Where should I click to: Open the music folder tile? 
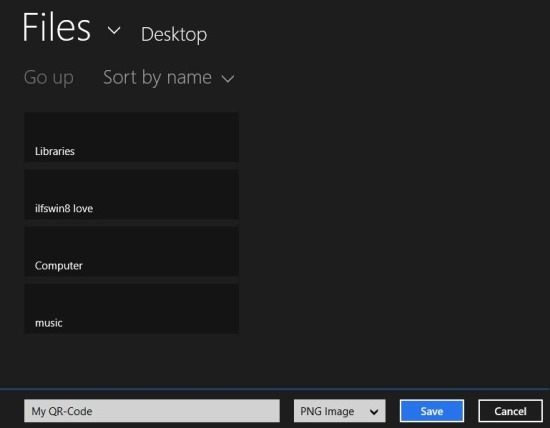[132, 309]
